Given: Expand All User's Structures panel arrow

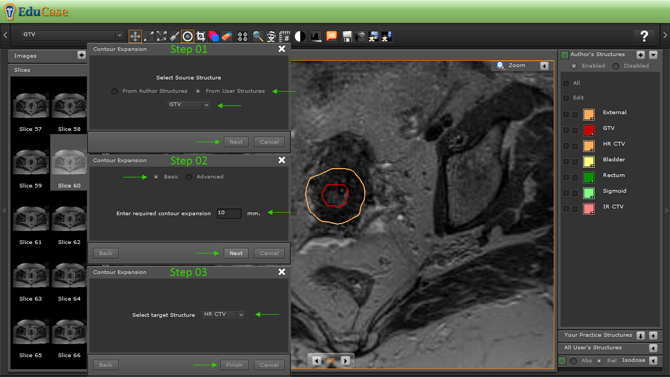Looking at the screenshot, I should (x=653, y=348).
